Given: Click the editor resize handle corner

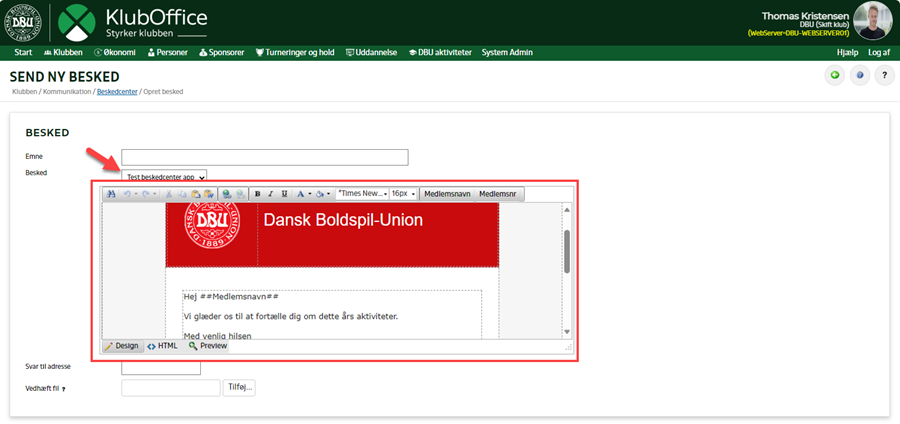Looking at the screenshot, I should click(569, 347).
